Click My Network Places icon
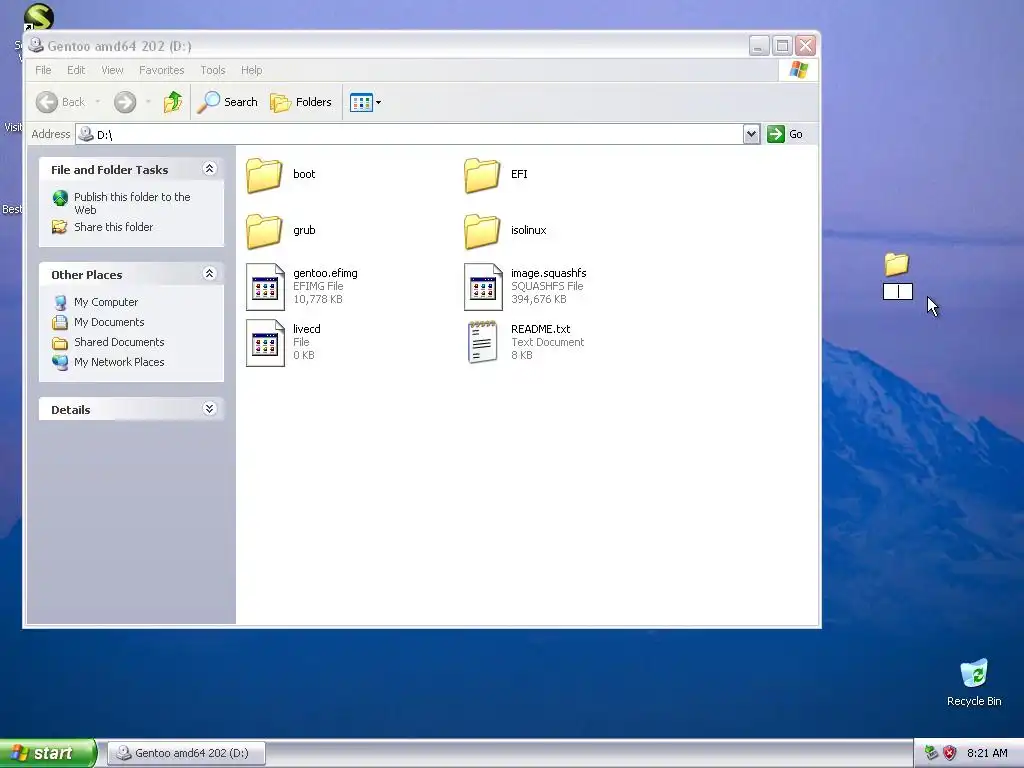The height and width of the screenshot is (768, 1024). (x=60, y=362)
